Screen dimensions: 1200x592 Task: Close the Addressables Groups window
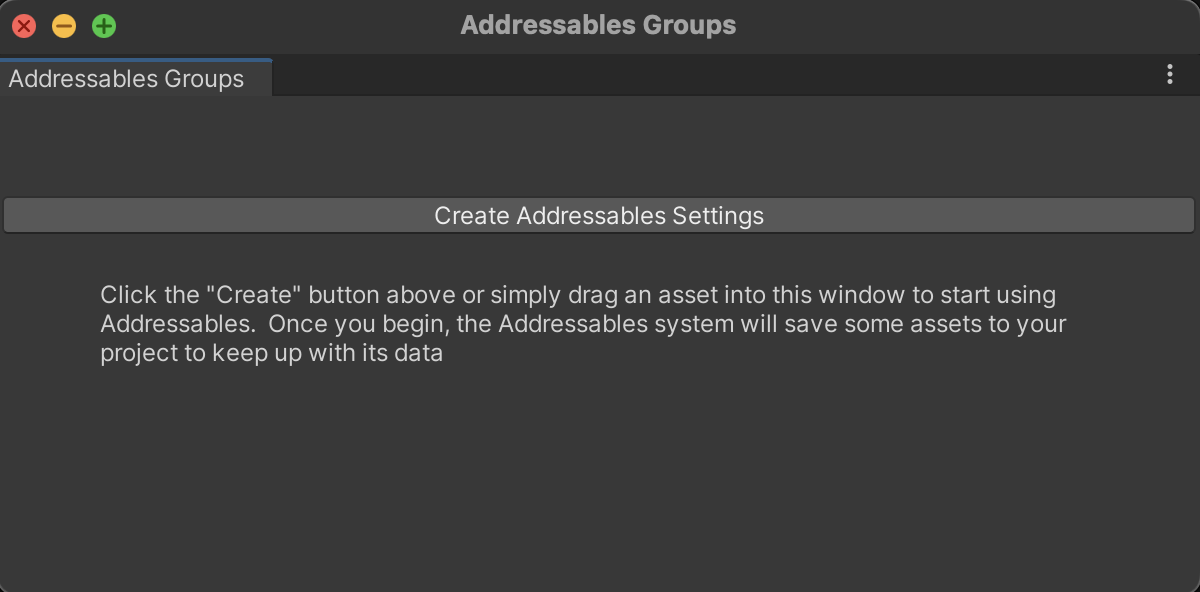coord(24,26)
